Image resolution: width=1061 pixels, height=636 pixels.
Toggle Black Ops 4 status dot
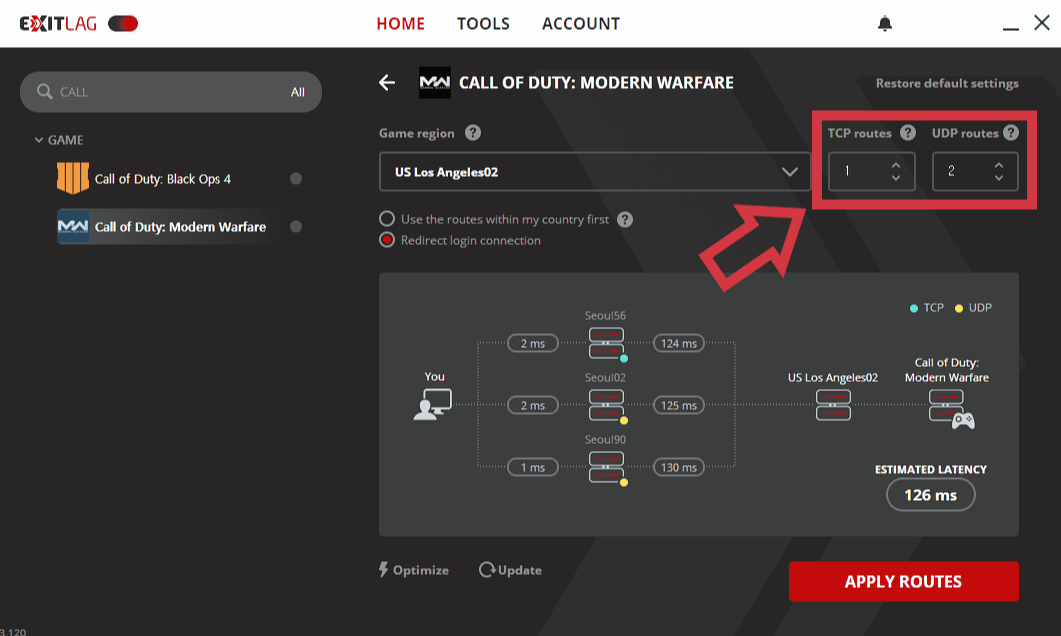pyautogui.click(x=296, y=179)
